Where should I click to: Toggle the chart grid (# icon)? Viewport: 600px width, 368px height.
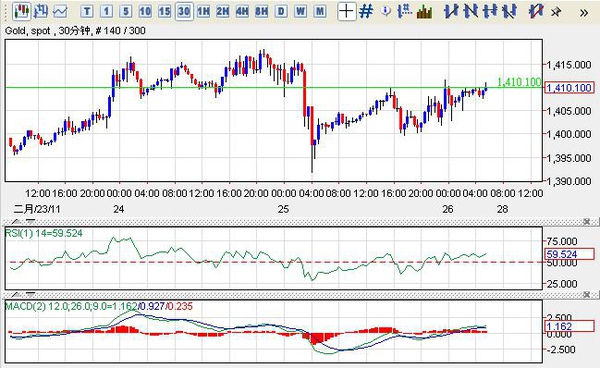point(366,11)
